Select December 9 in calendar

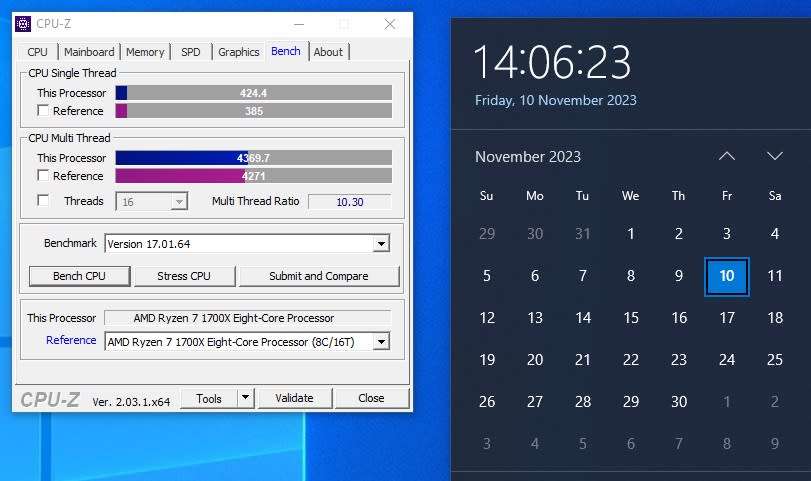click(x=775, y=443)
